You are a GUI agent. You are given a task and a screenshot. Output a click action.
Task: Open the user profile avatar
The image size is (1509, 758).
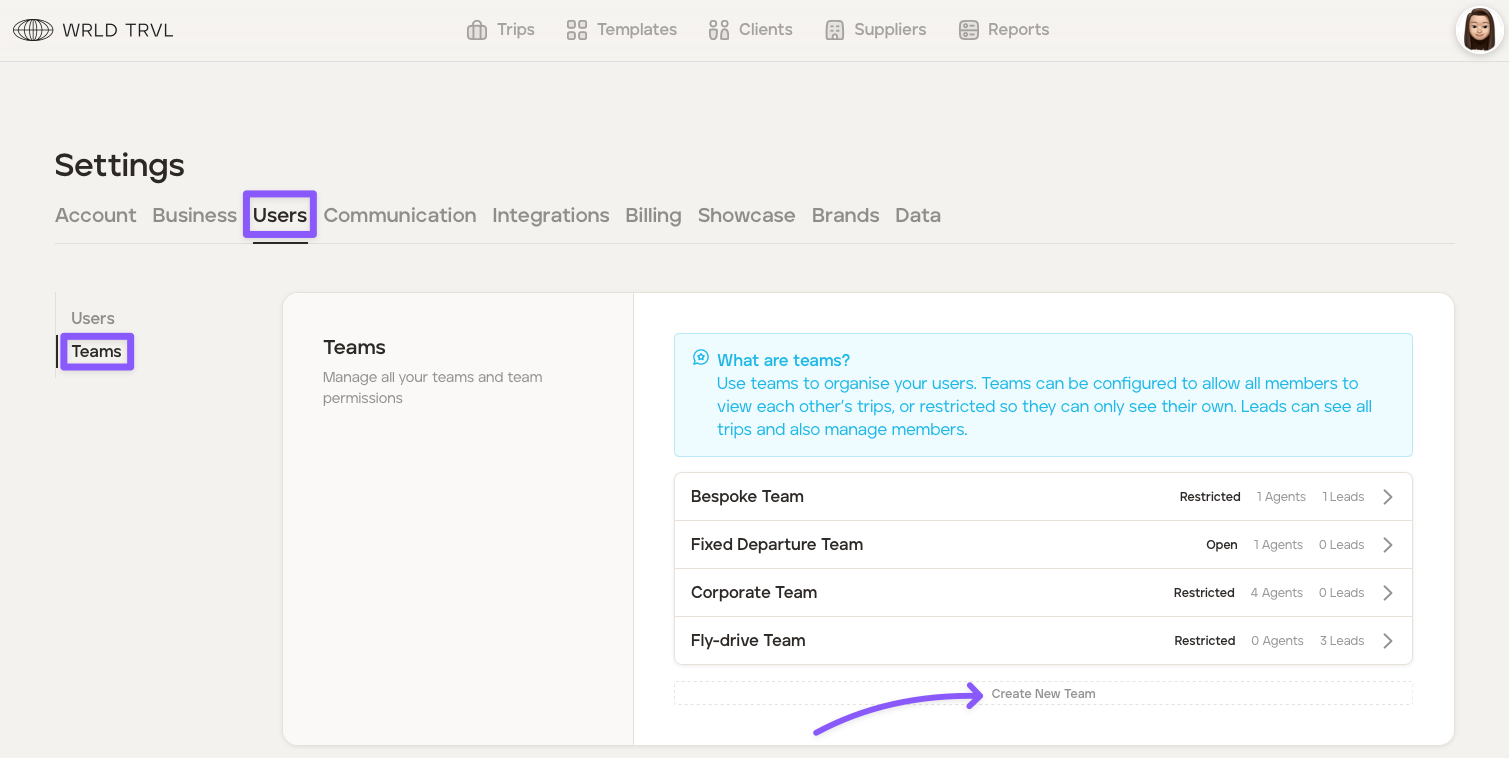pyautogui.click(x=1479, y=30)
